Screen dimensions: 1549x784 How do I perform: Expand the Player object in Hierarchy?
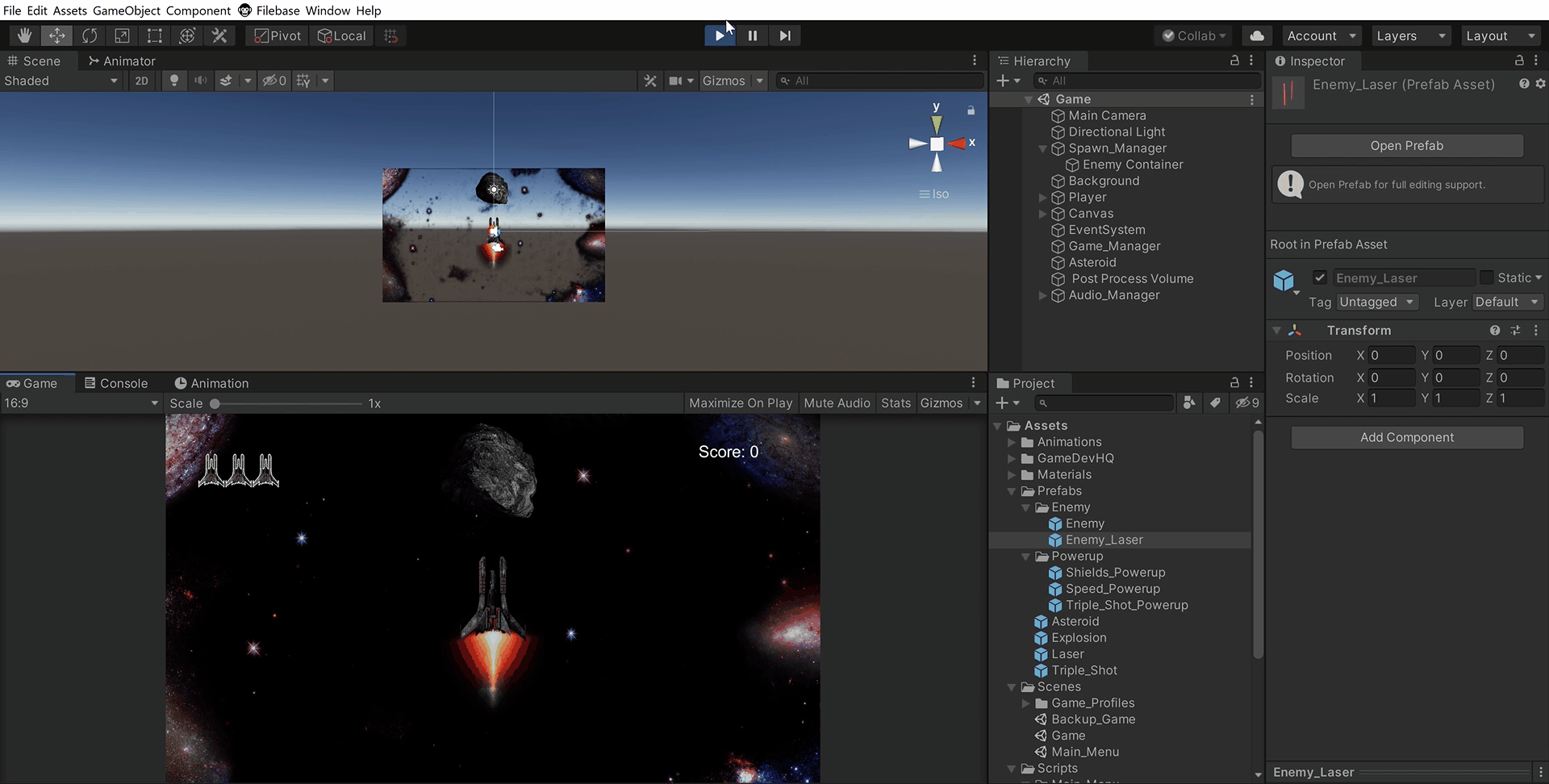[x=1043, y=198]
